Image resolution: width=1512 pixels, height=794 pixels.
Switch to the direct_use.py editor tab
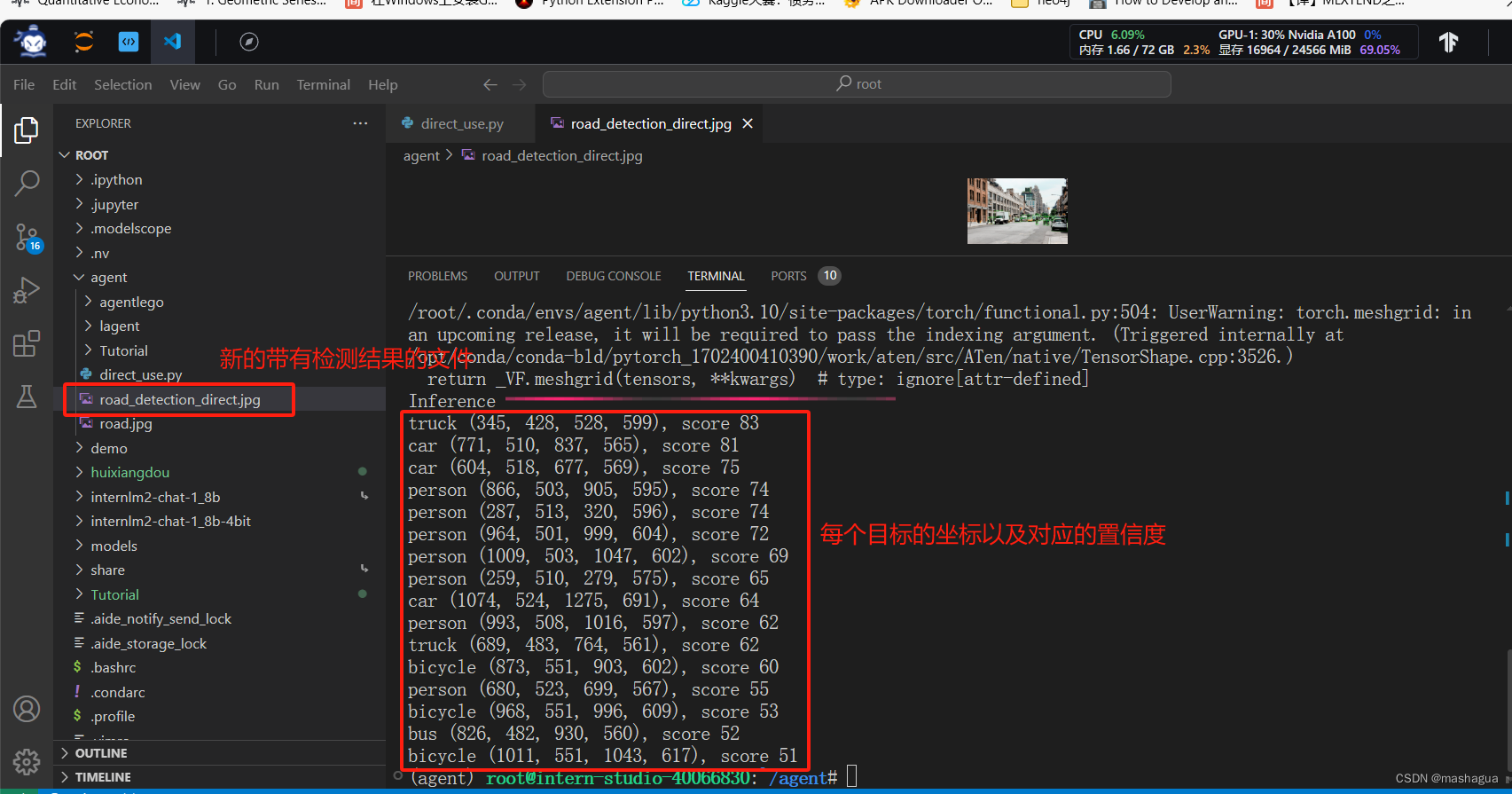tap(460, 123)
